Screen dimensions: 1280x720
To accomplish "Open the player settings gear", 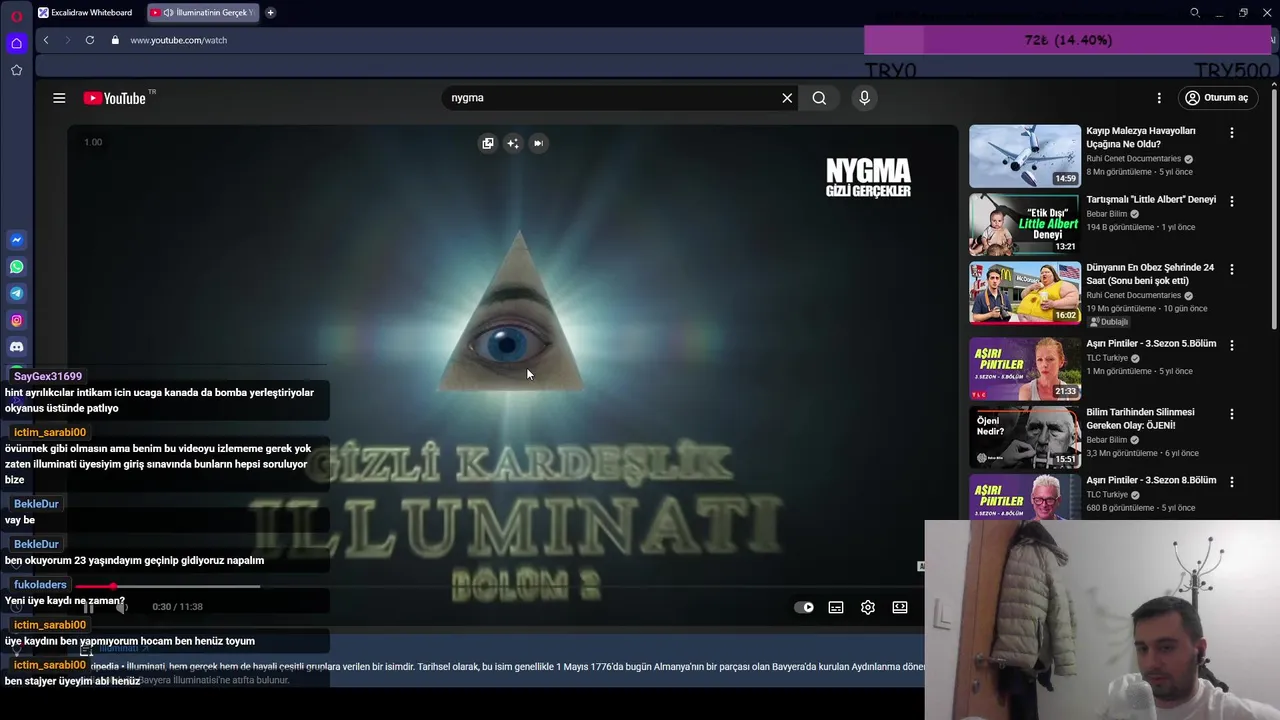I will pos(868,607).
